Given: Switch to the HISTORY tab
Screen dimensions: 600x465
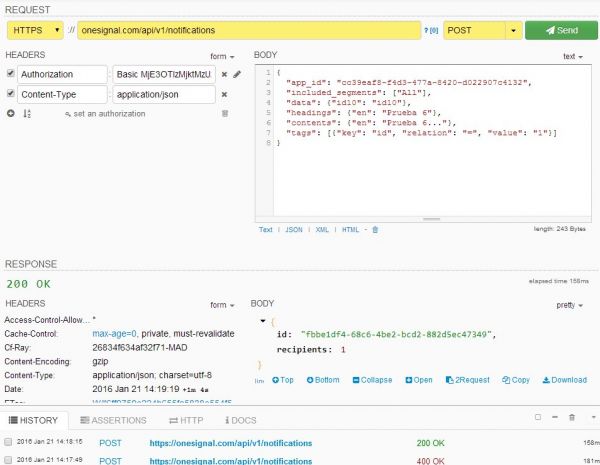Looking at the screenshot, I should pos(33,420).
